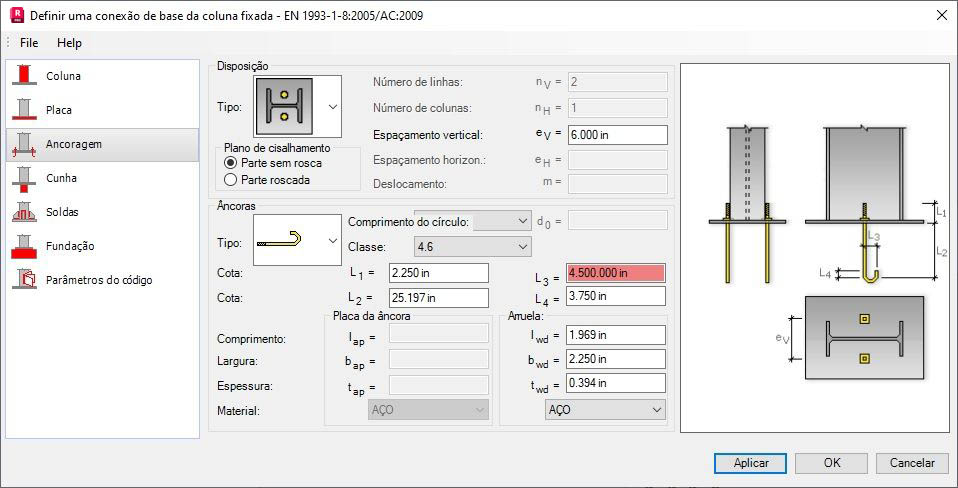958x488 pixels.
Task: Open the Disposição Tipo dropdown arrow
Action: [333, 106]
